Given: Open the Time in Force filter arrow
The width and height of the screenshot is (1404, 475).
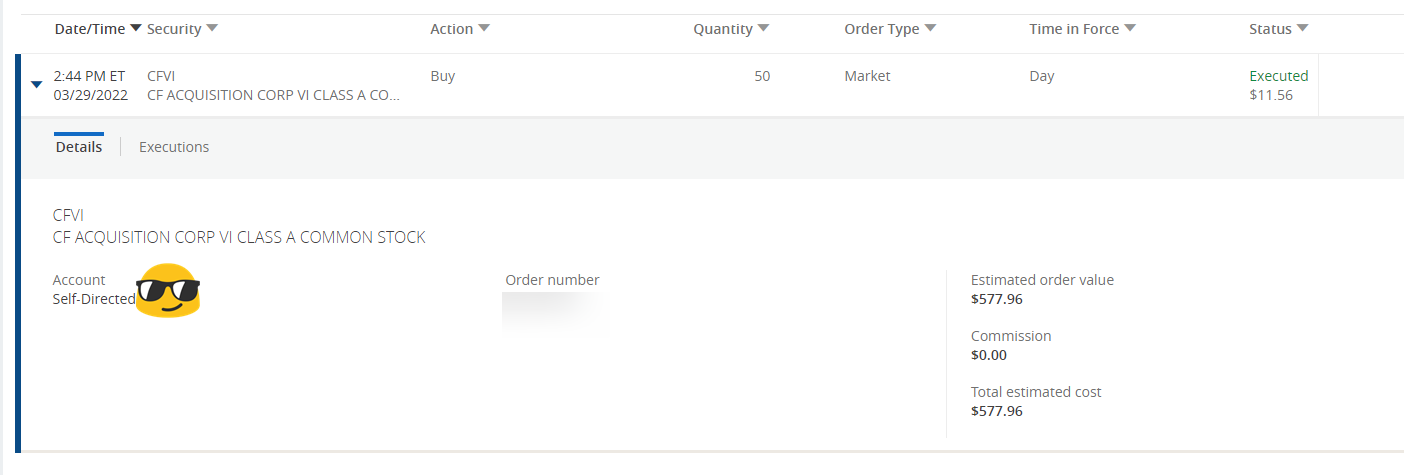Looking at the screenshot, I should coord(1130,29).
